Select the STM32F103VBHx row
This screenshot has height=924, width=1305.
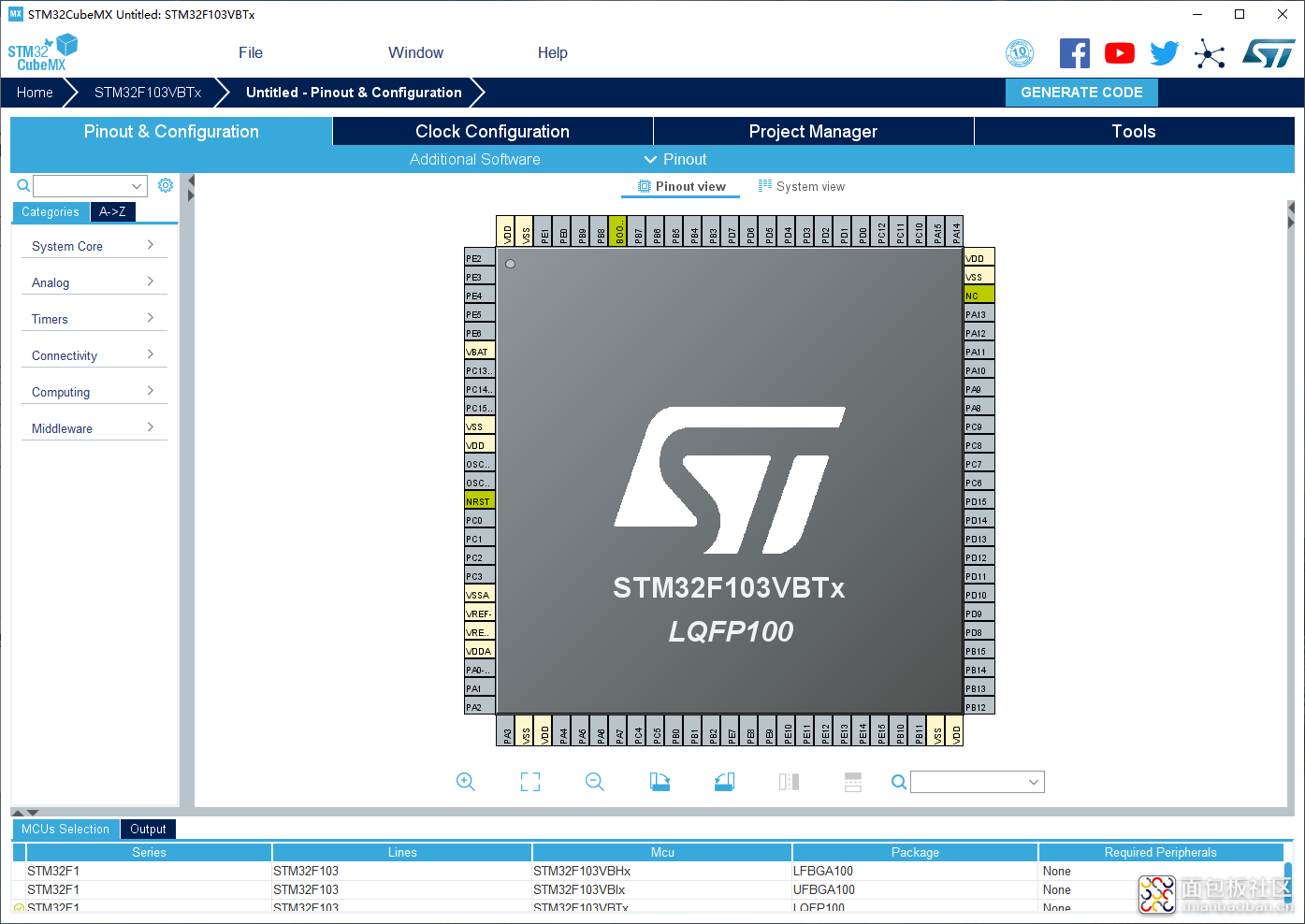pos(648,871)
